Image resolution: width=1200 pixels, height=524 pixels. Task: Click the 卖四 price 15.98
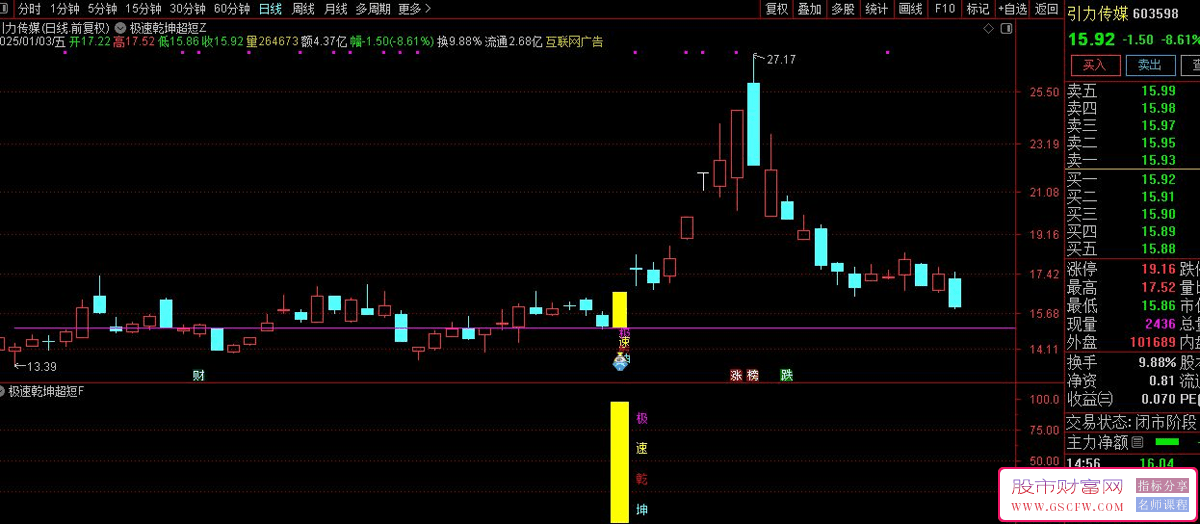1158,108
